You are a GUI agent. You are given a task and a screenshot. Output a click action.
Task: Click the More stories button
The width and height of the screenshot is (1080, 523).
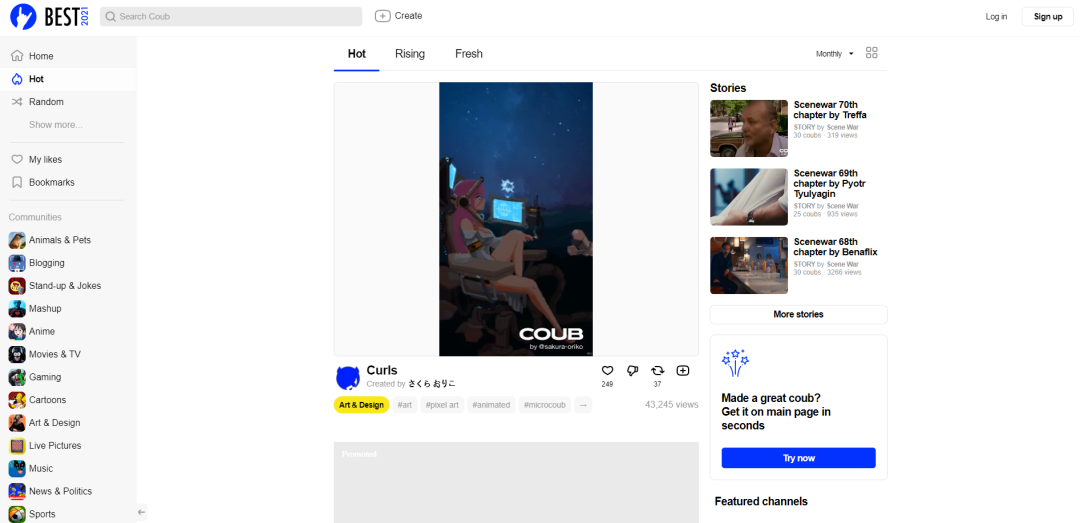[x=798, y=314]
